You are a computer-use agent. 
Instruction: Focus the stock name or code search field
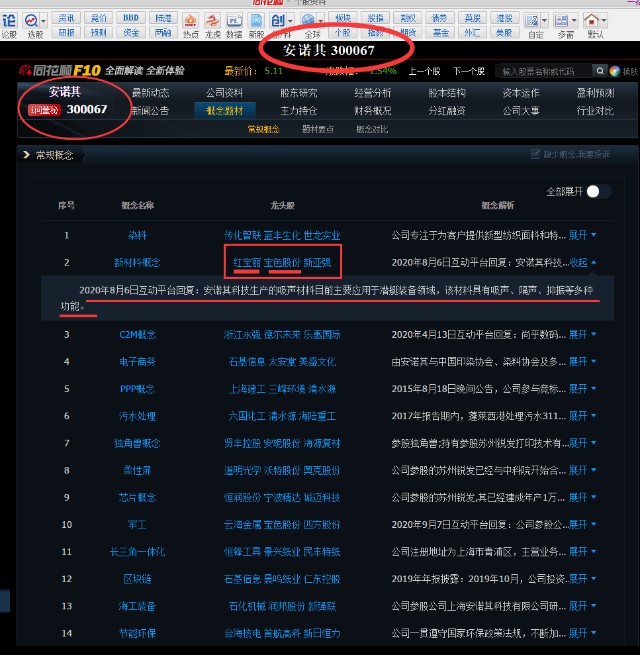click(x=544, y=71)
